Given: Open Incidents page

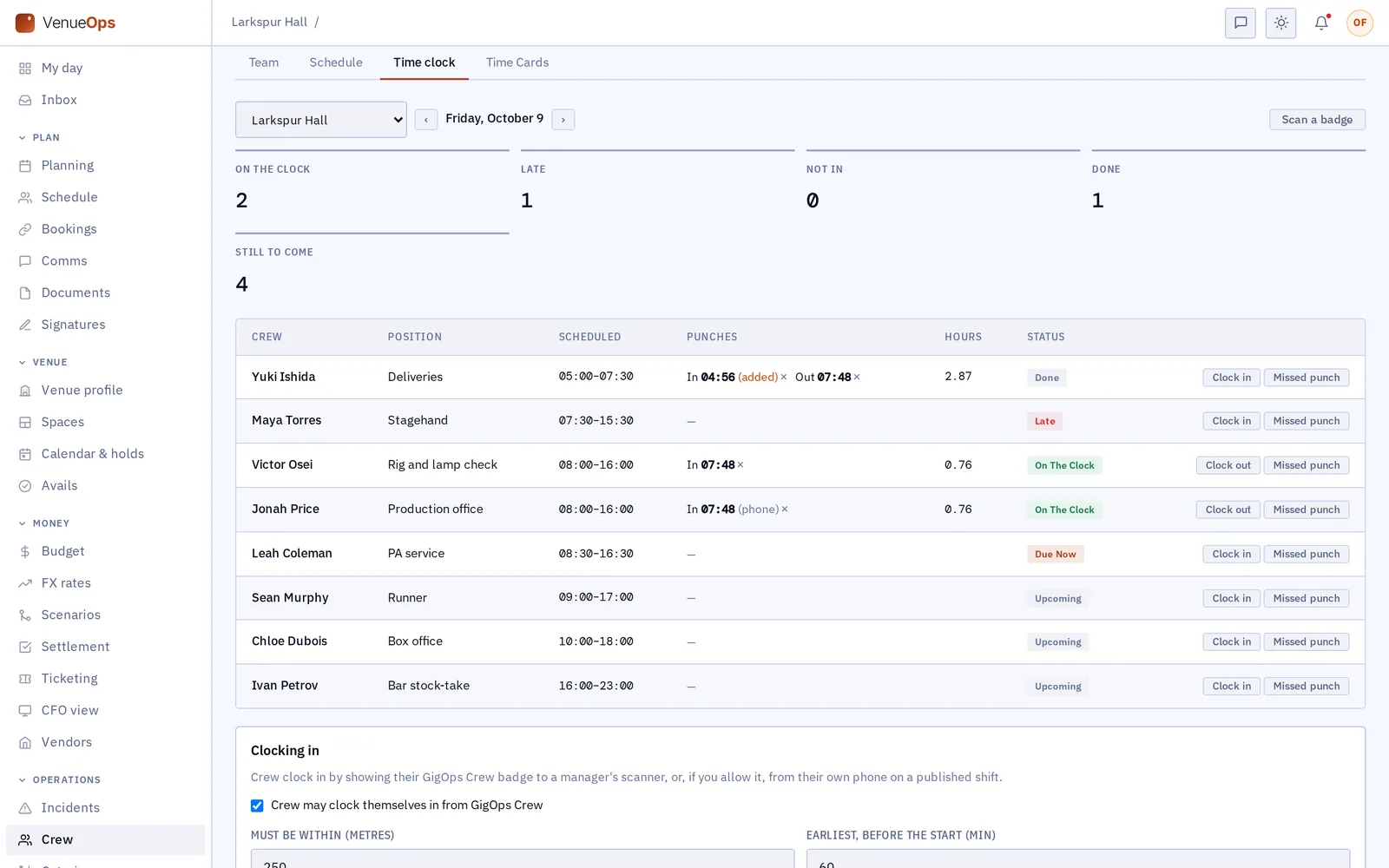Looking at the screenshot, I should [x=105, y=808].
